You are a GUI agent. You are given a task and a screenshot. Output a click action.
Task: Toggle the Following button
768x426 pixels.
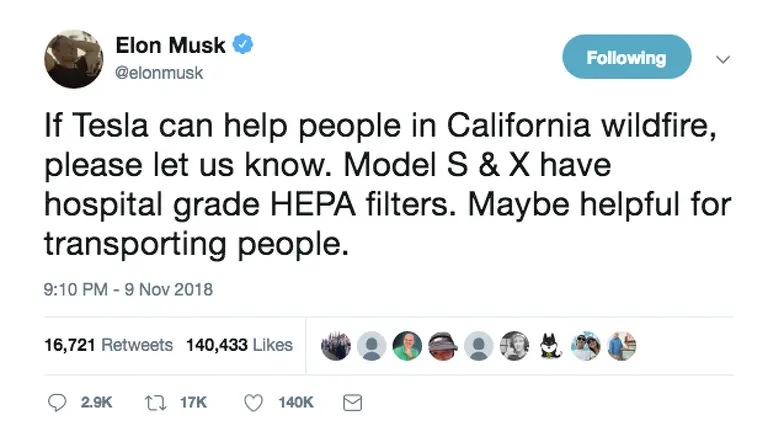pyautogui.click(x=626, y=58)
